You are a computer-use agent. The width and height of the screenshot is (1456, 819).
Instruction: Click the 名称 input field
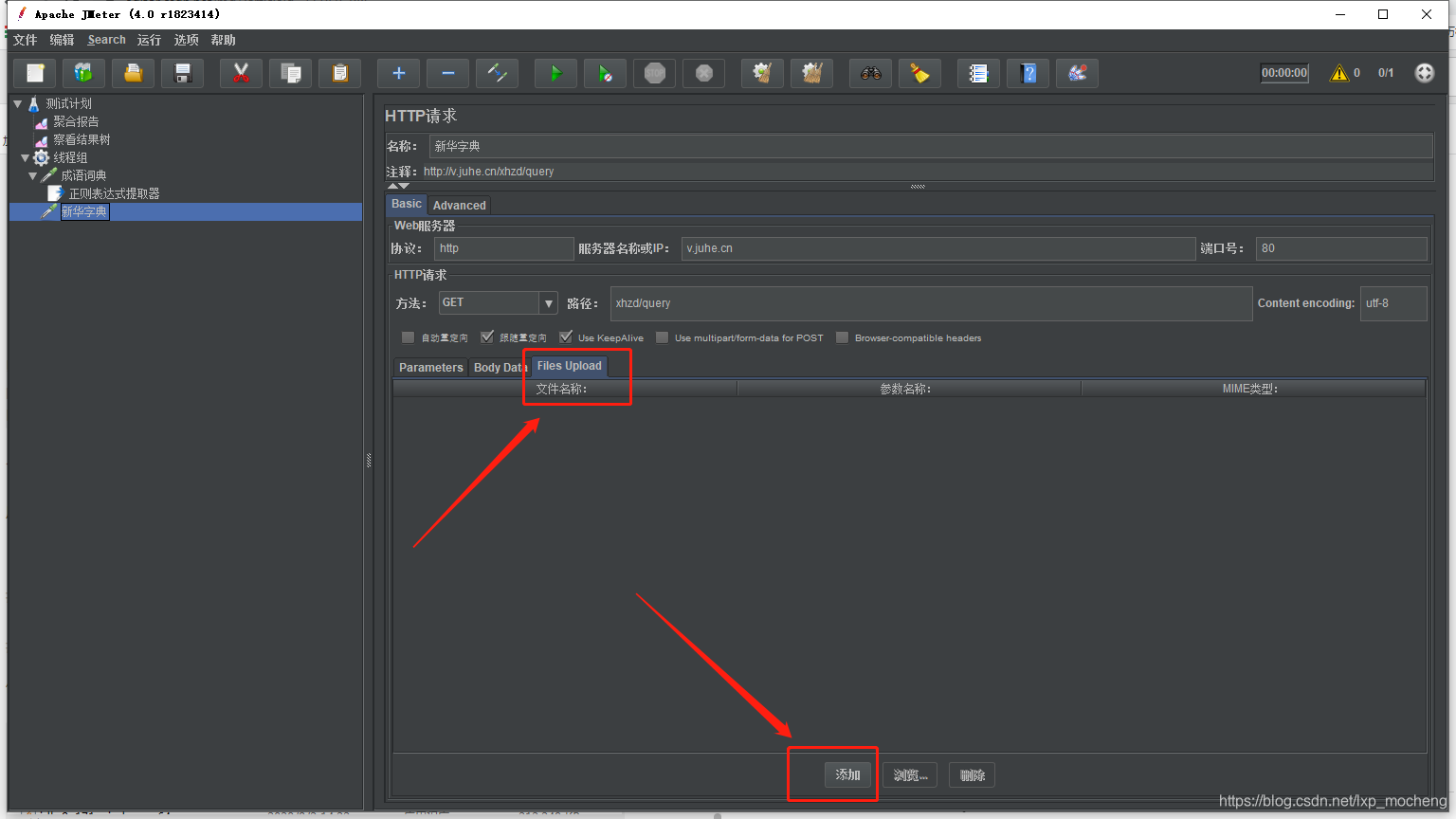[x=931, y=146]
